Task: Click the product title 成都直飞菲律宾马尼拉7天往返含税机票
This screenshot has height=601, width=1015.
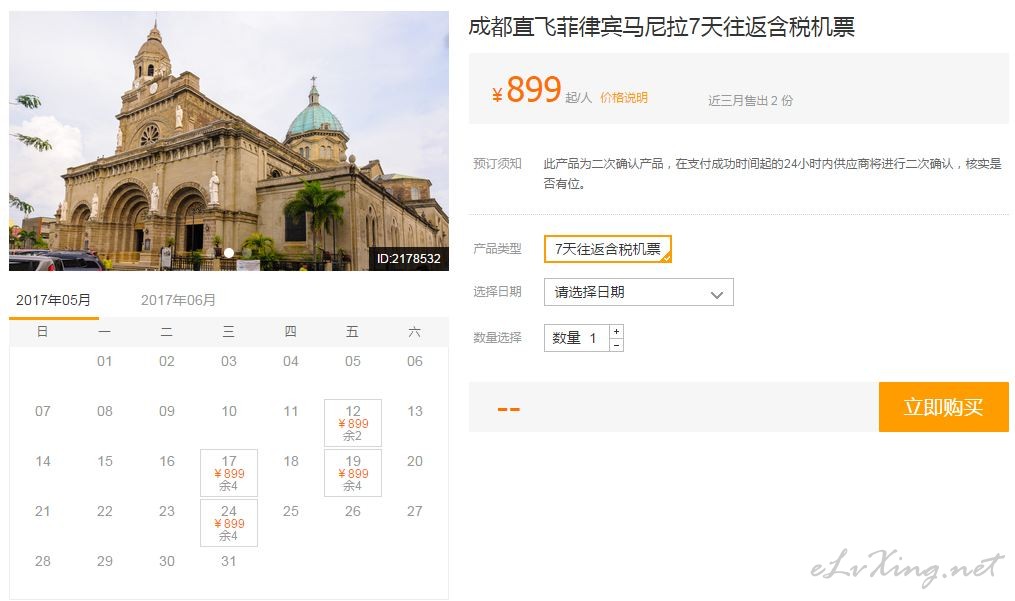Action: 661,27
